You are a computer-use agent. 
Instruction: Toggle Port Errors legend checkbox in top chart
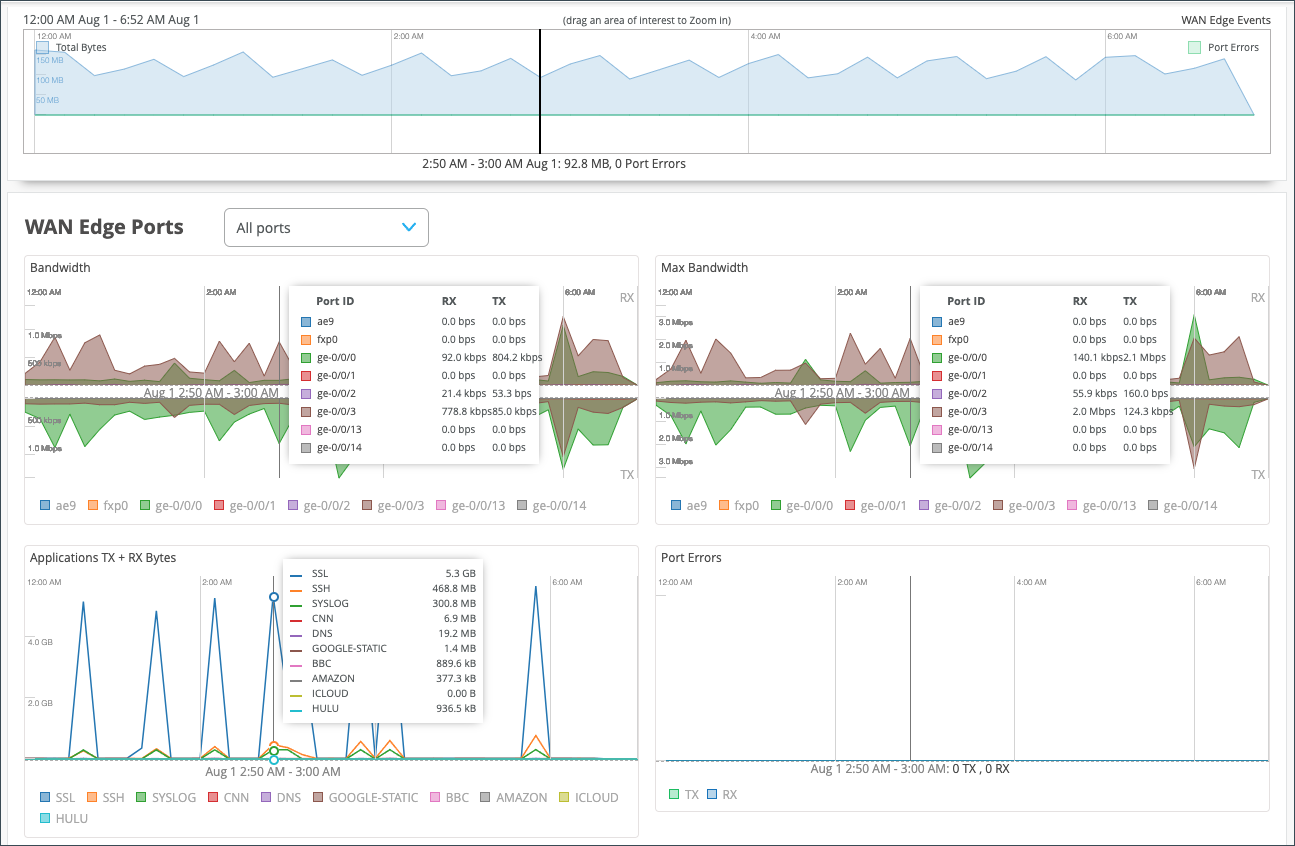(x=1194, y=47)
